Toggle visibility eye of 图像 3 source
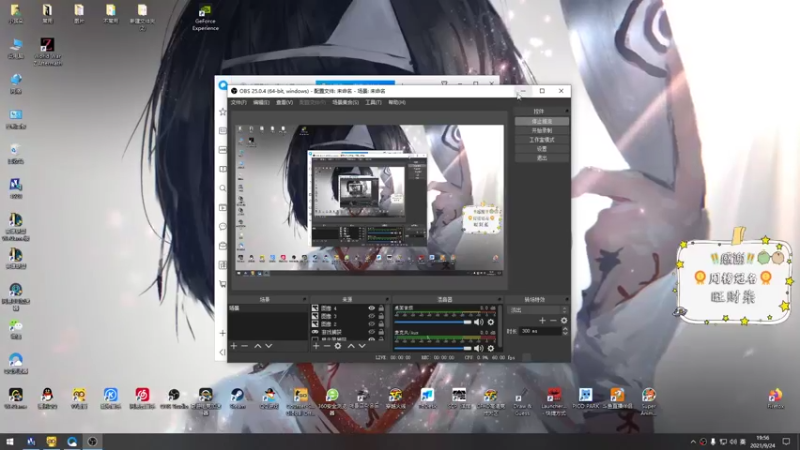 (371, 316)
